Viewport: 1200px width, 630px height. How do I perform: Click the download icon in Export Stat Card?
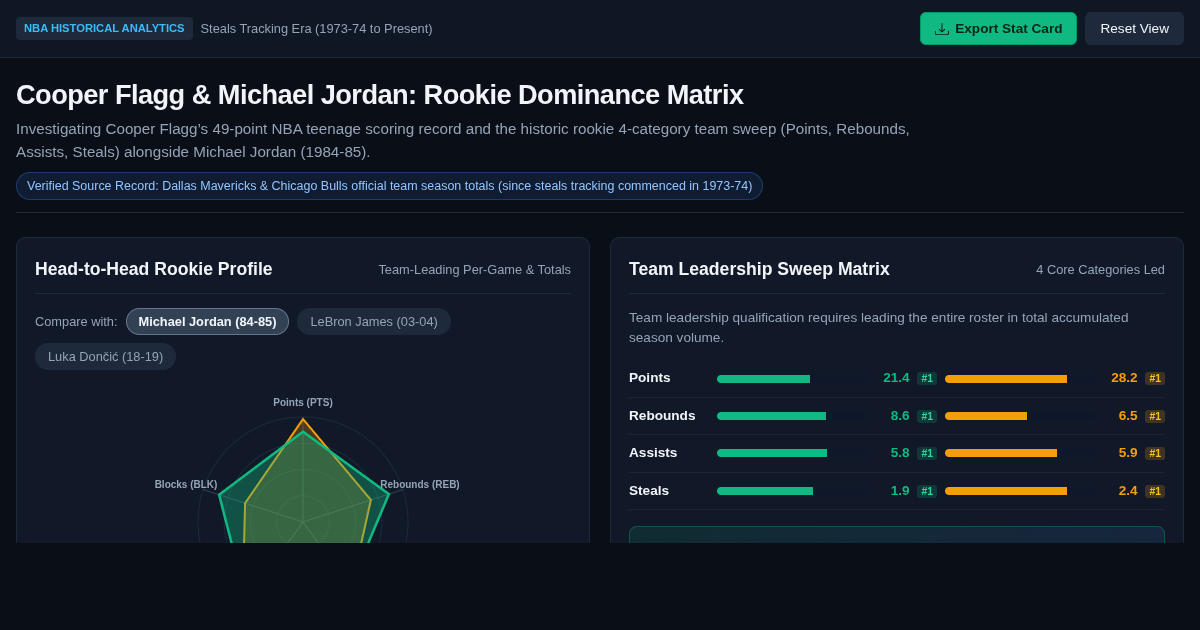tap(942, 29)
